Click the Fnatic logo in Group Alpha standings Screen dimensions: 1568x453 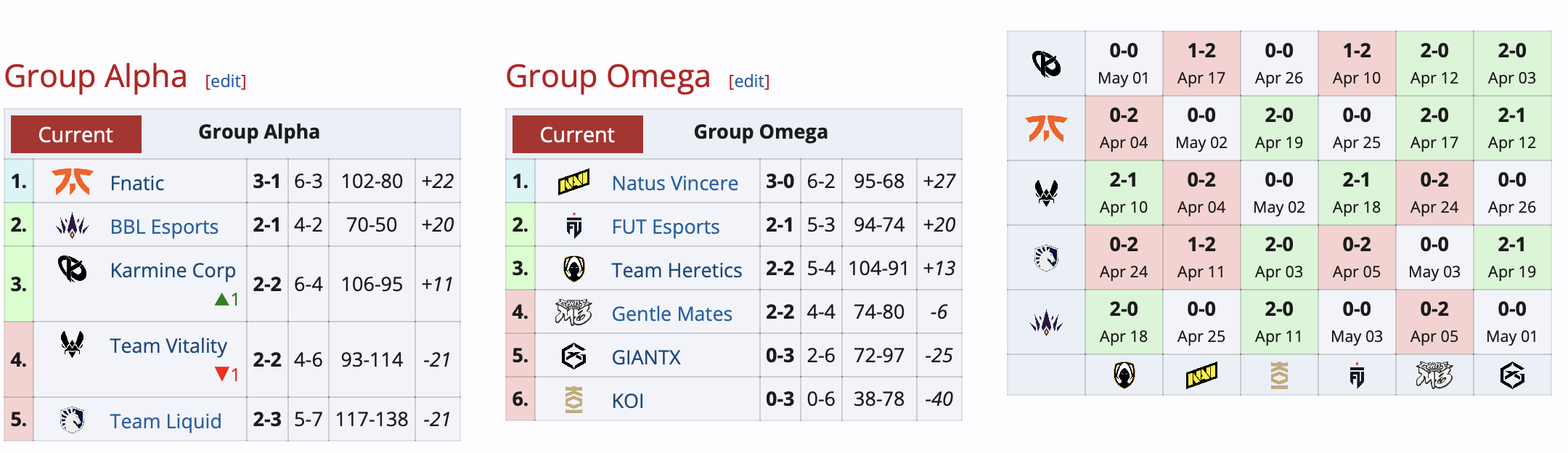pyautogui.click(x=72, y=181)
